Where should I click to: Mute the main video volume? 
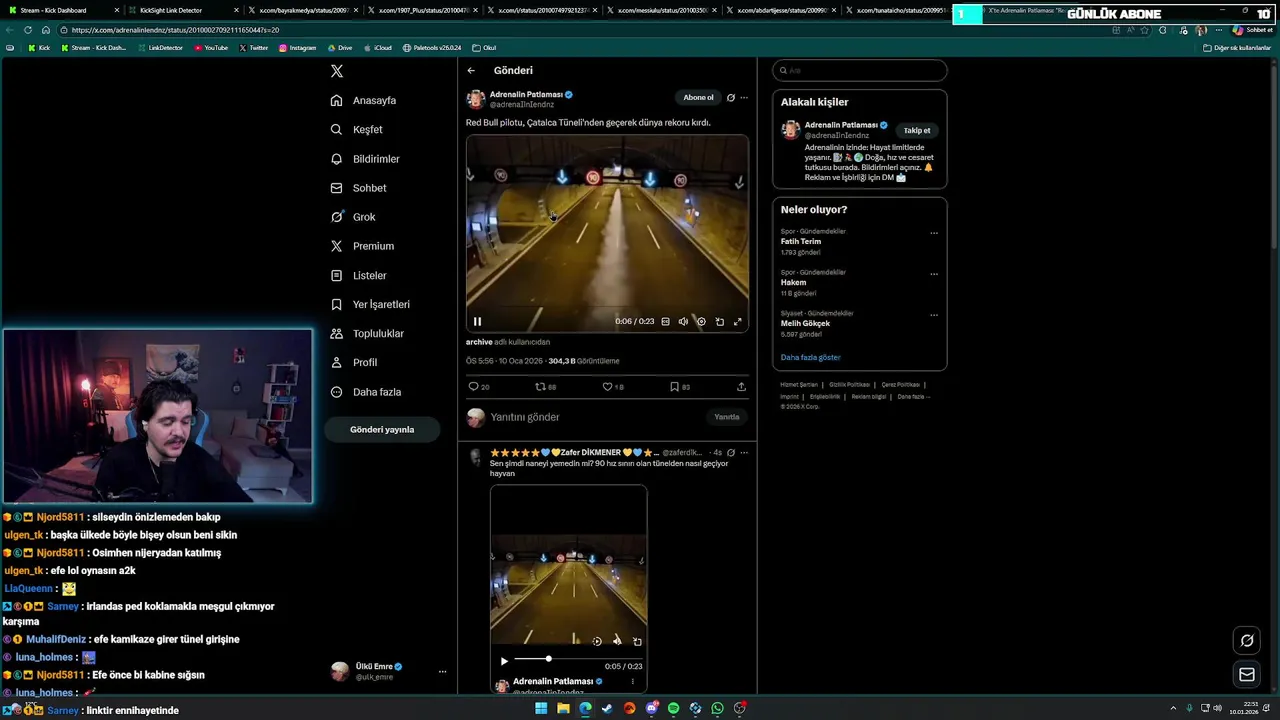click(683, 322)
